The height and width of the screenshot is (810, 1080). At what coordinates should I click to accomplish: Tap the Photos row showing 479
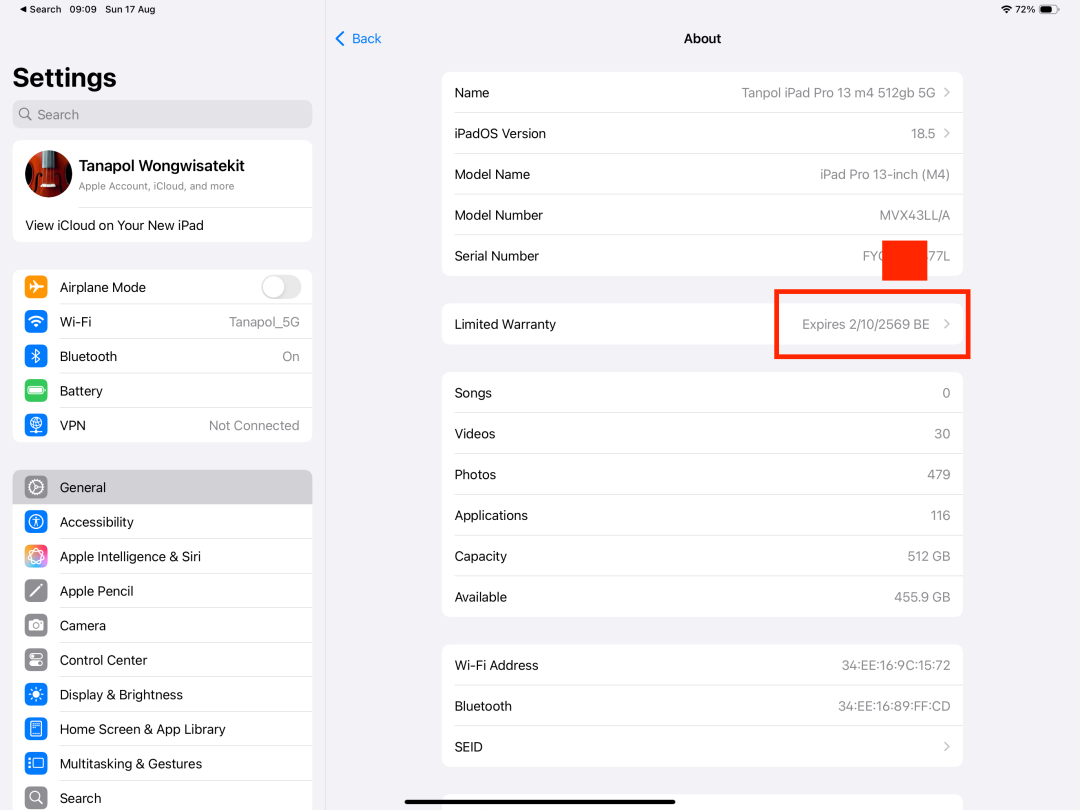pyautogui.click(x=702, y=475)
